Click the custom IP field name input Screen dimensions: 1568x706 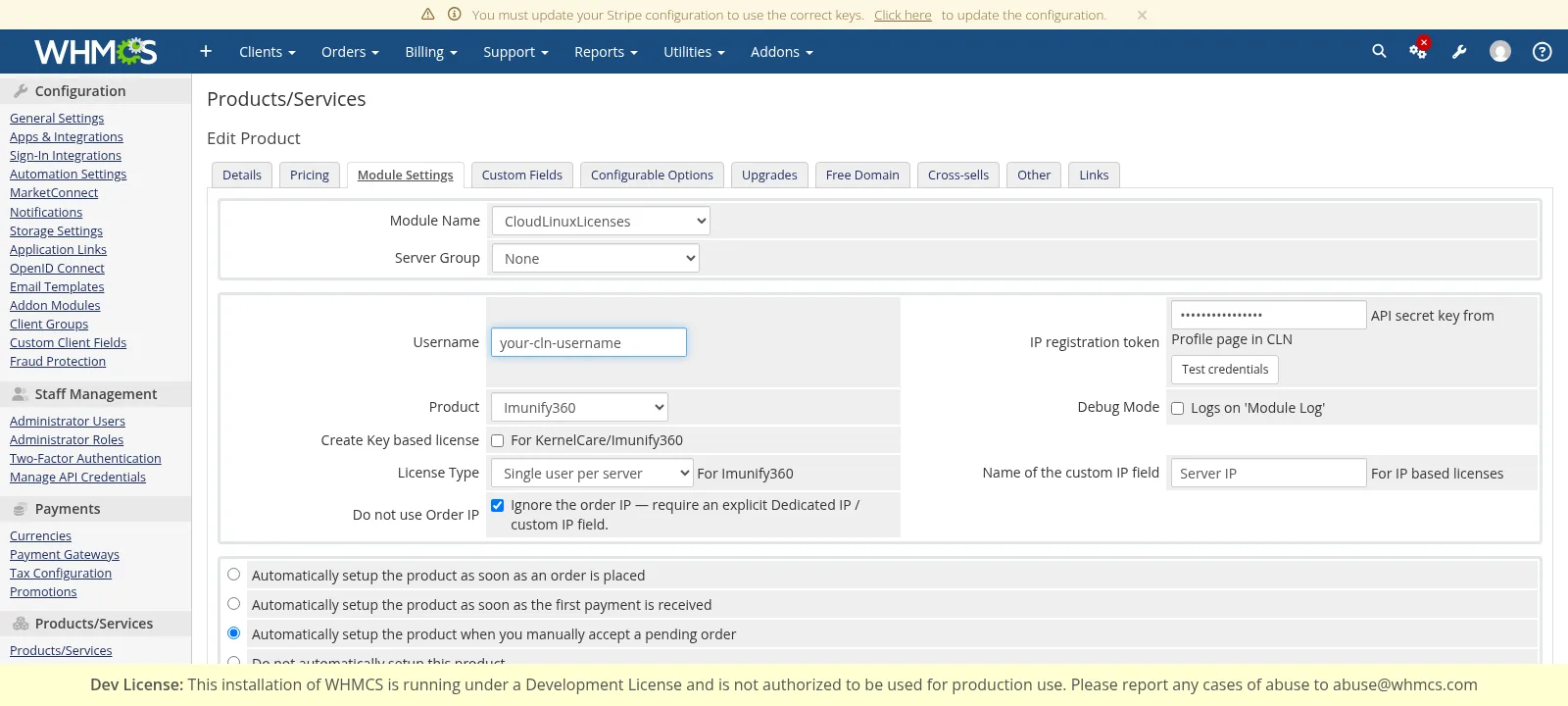coord(1269,473)
